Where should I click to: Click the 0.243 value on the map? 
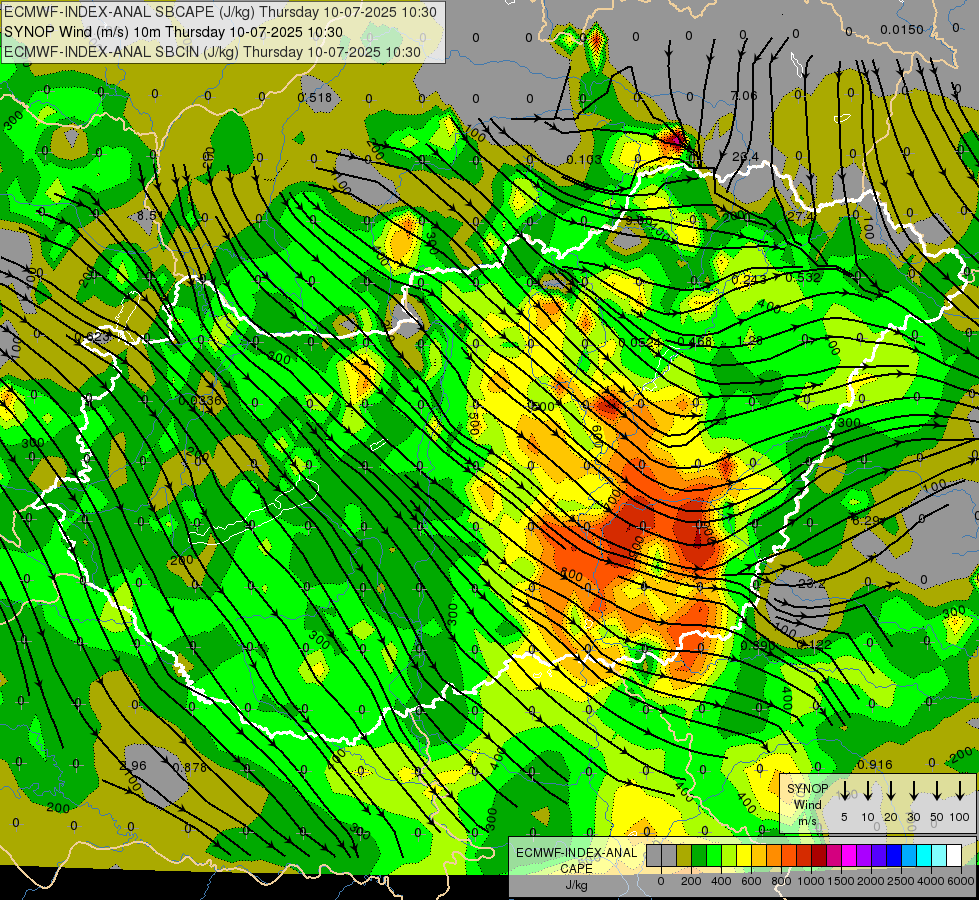tap(749, 279)
